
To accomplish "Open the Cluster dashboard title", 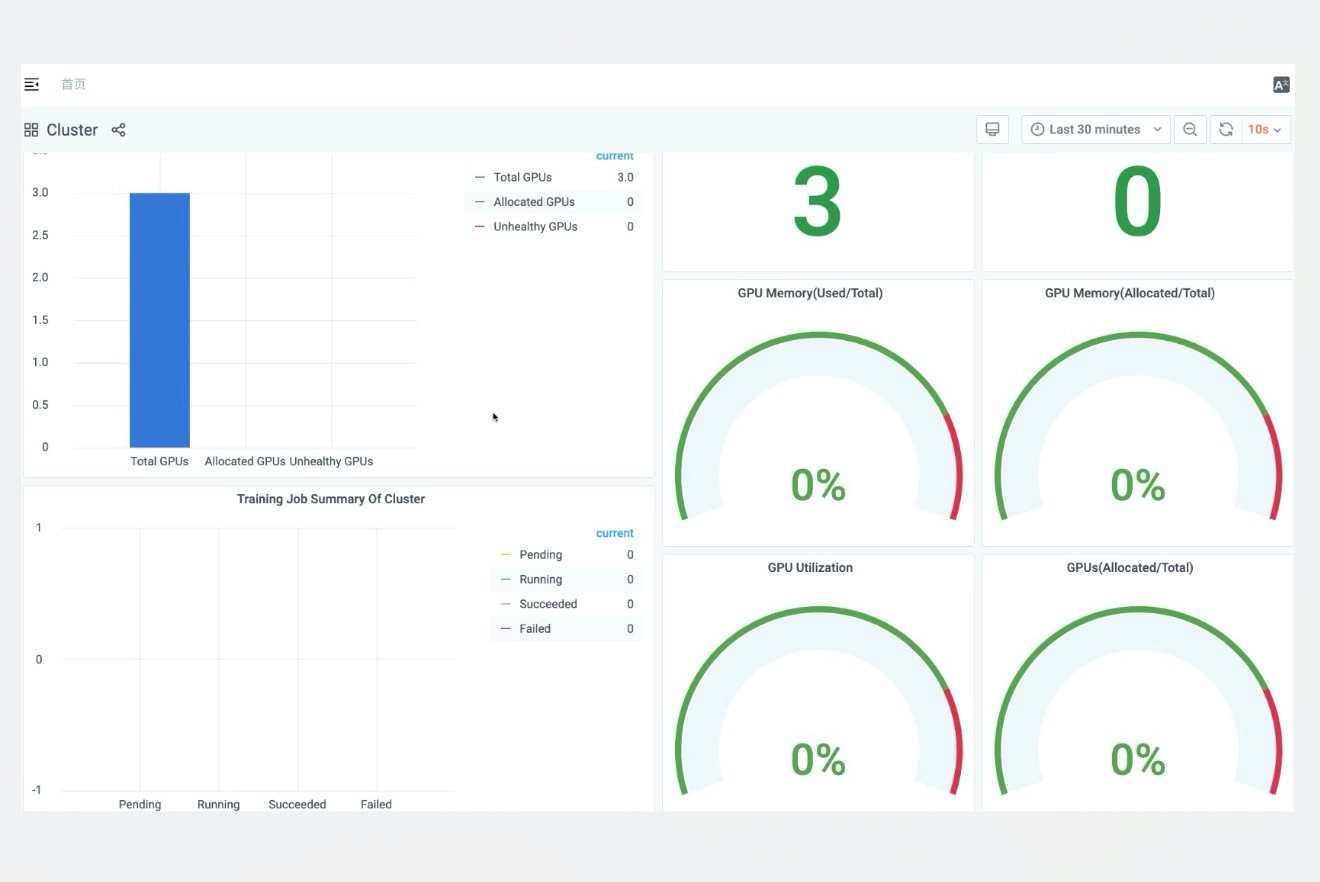I will (72, 130).
